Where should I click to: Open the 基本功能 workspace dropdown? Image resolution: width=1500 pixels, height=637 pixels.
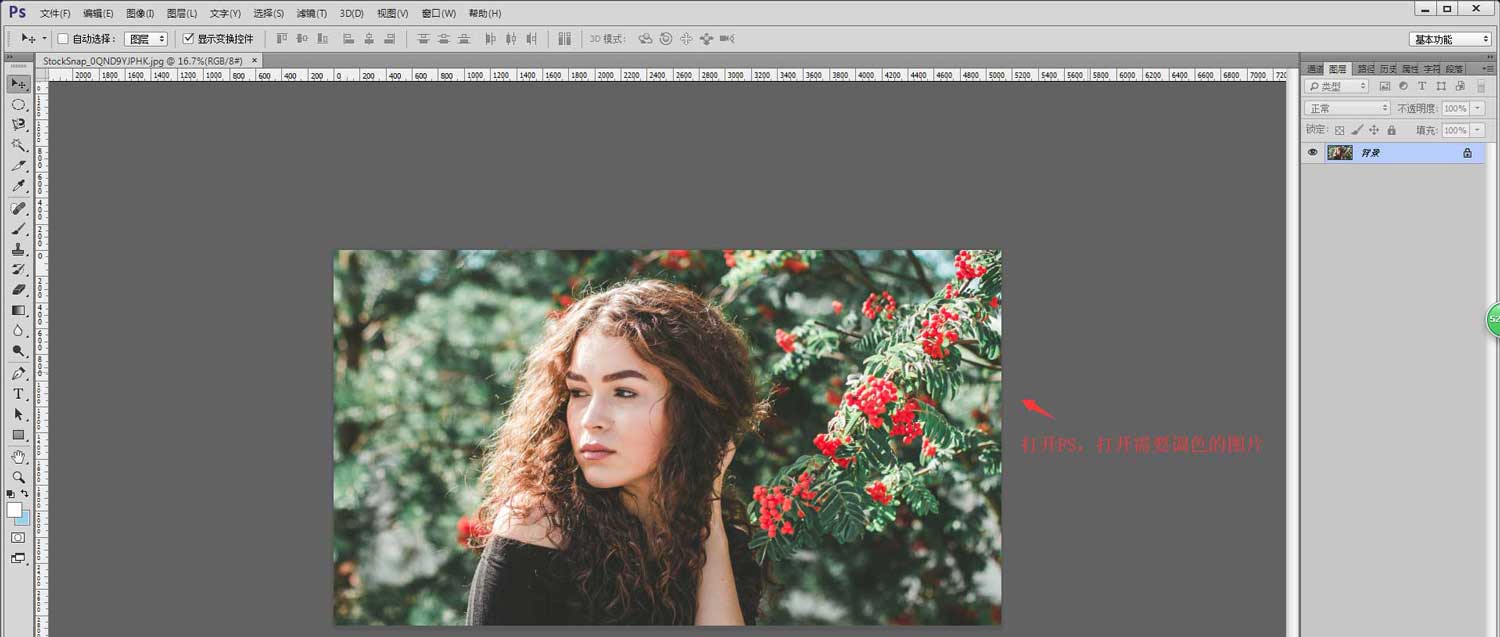pyautogui.click(x=1450, y=39)
